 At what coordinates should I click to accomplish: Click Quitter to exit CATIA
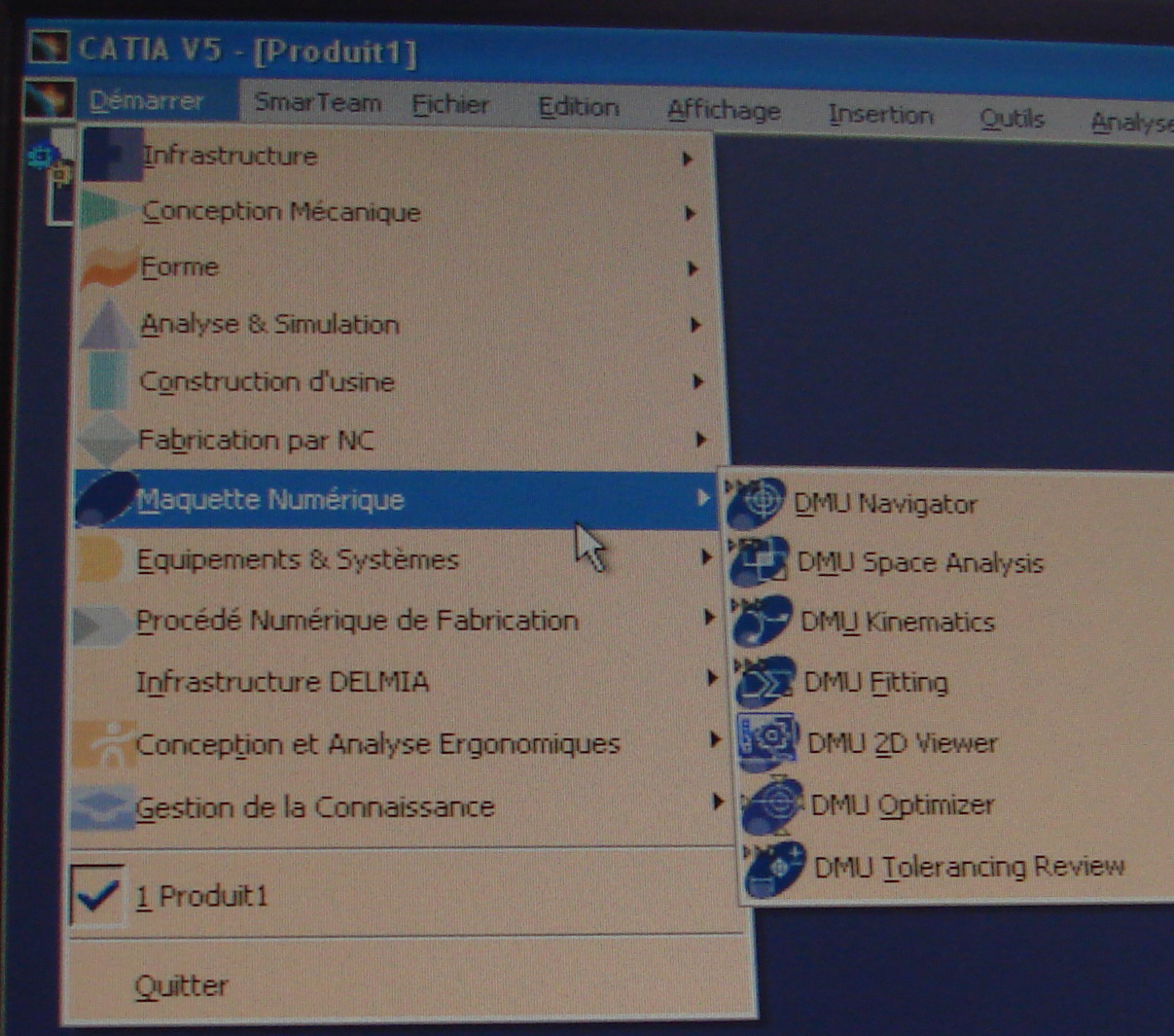pos(182,985)
